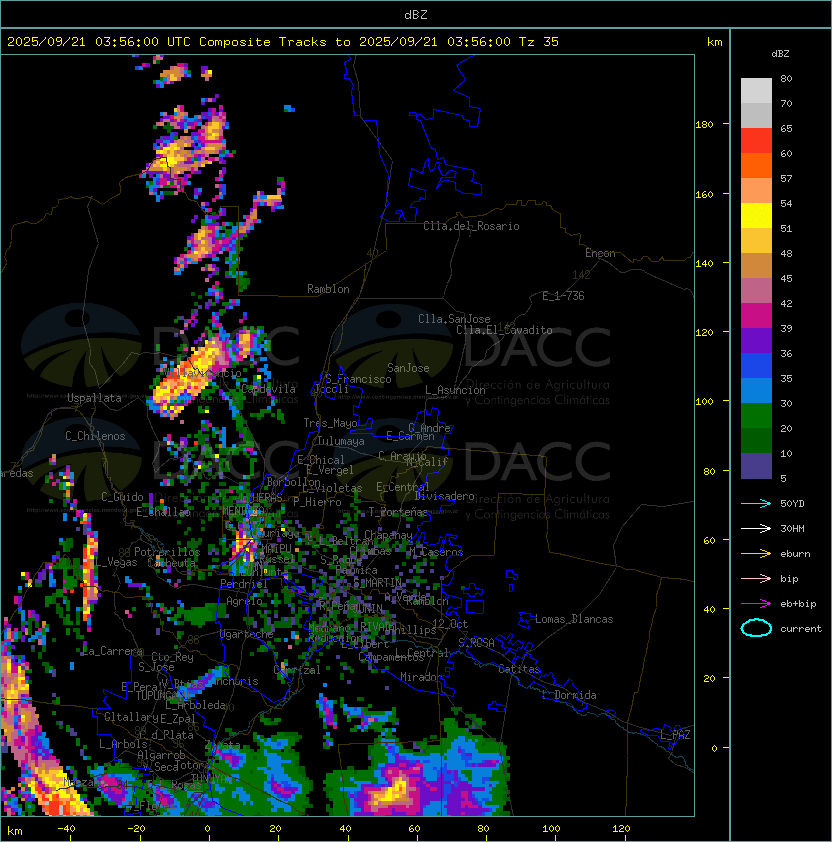The image size is (832, 842).
Task: Click the magenta eb+bip arrow in the legend
Action: tap(756, 604)
